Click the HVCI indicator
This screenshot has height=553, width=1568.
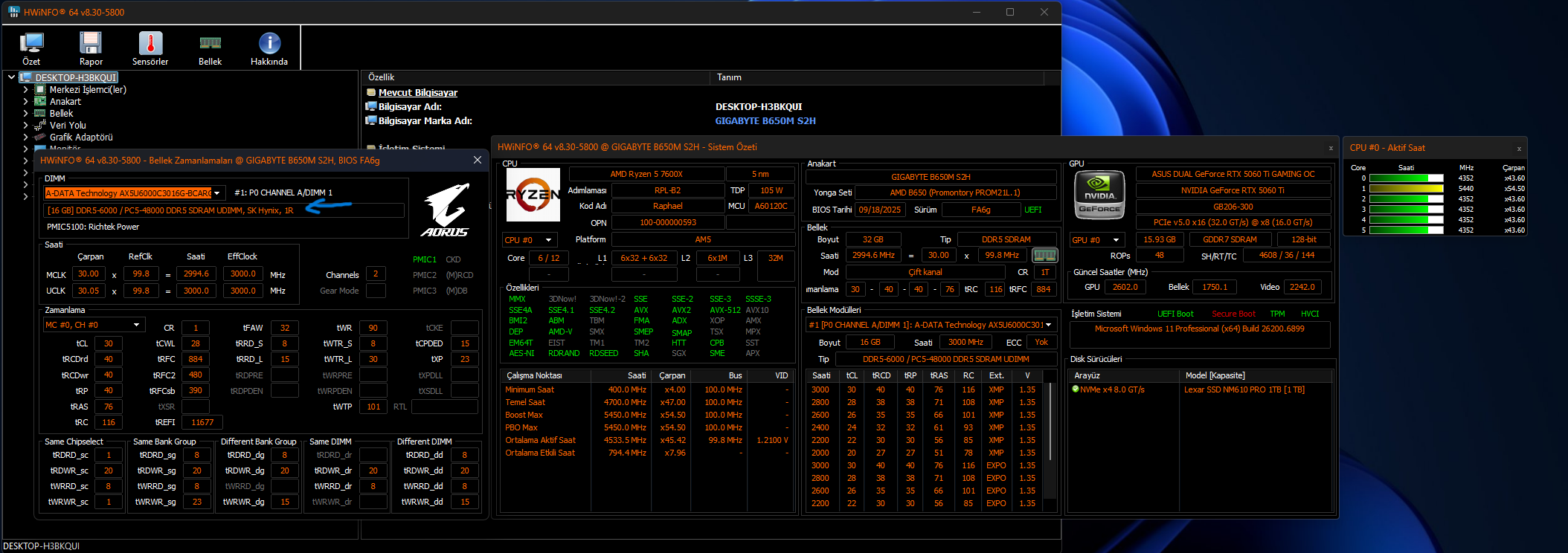pos(1310,314)
